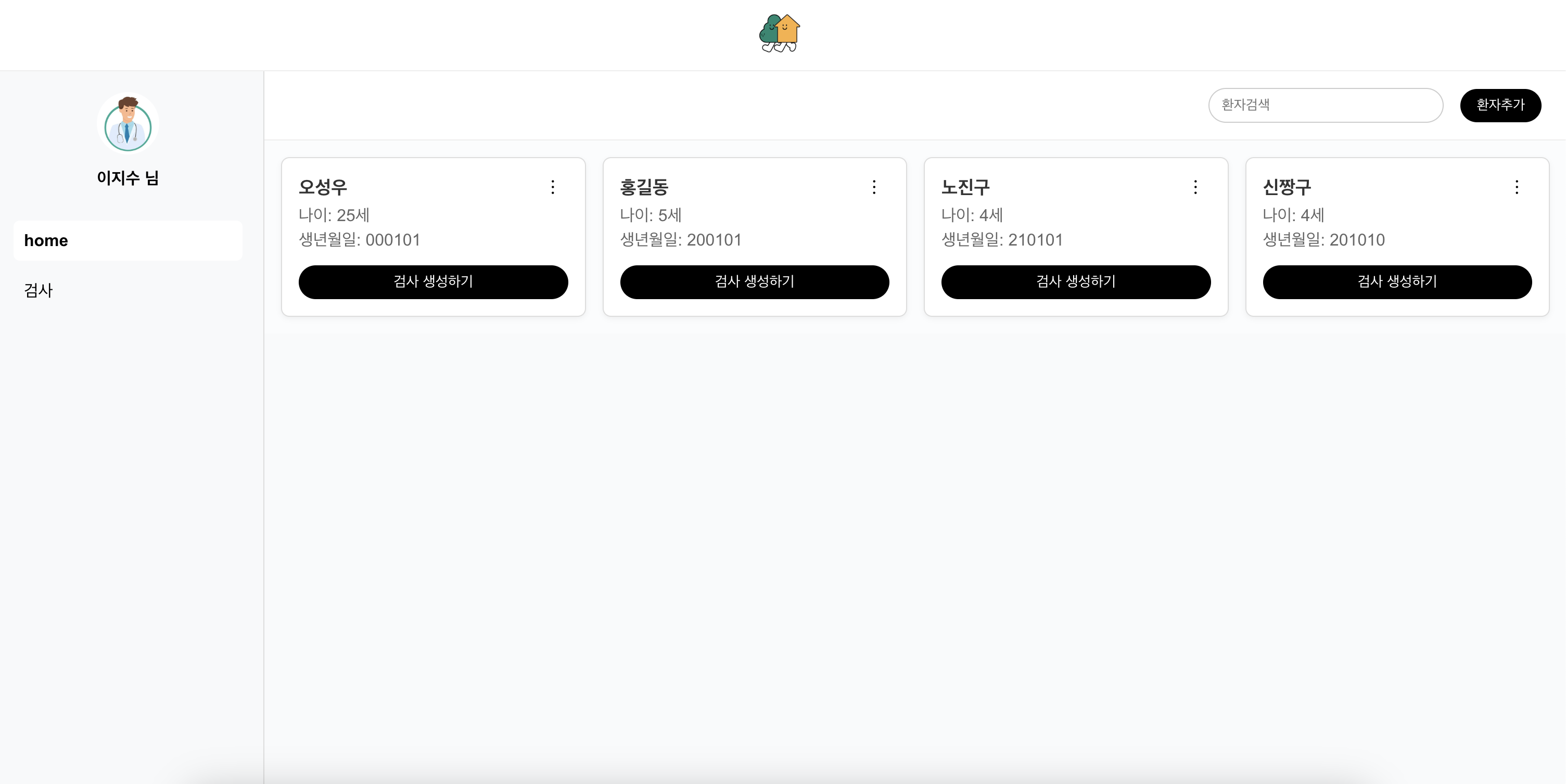
Task: Create a test for 노진구 with 검사 생성하기
Action: [1076, 282]
